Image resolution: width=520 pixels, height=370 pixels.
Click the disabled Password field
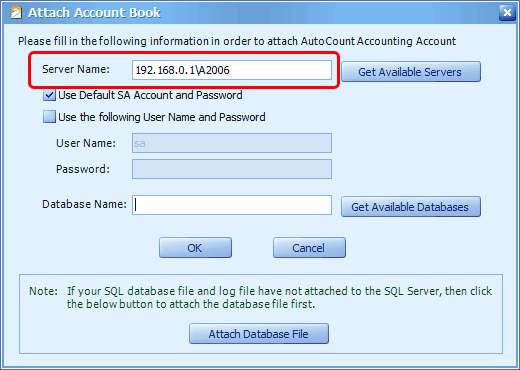(232, 169)
